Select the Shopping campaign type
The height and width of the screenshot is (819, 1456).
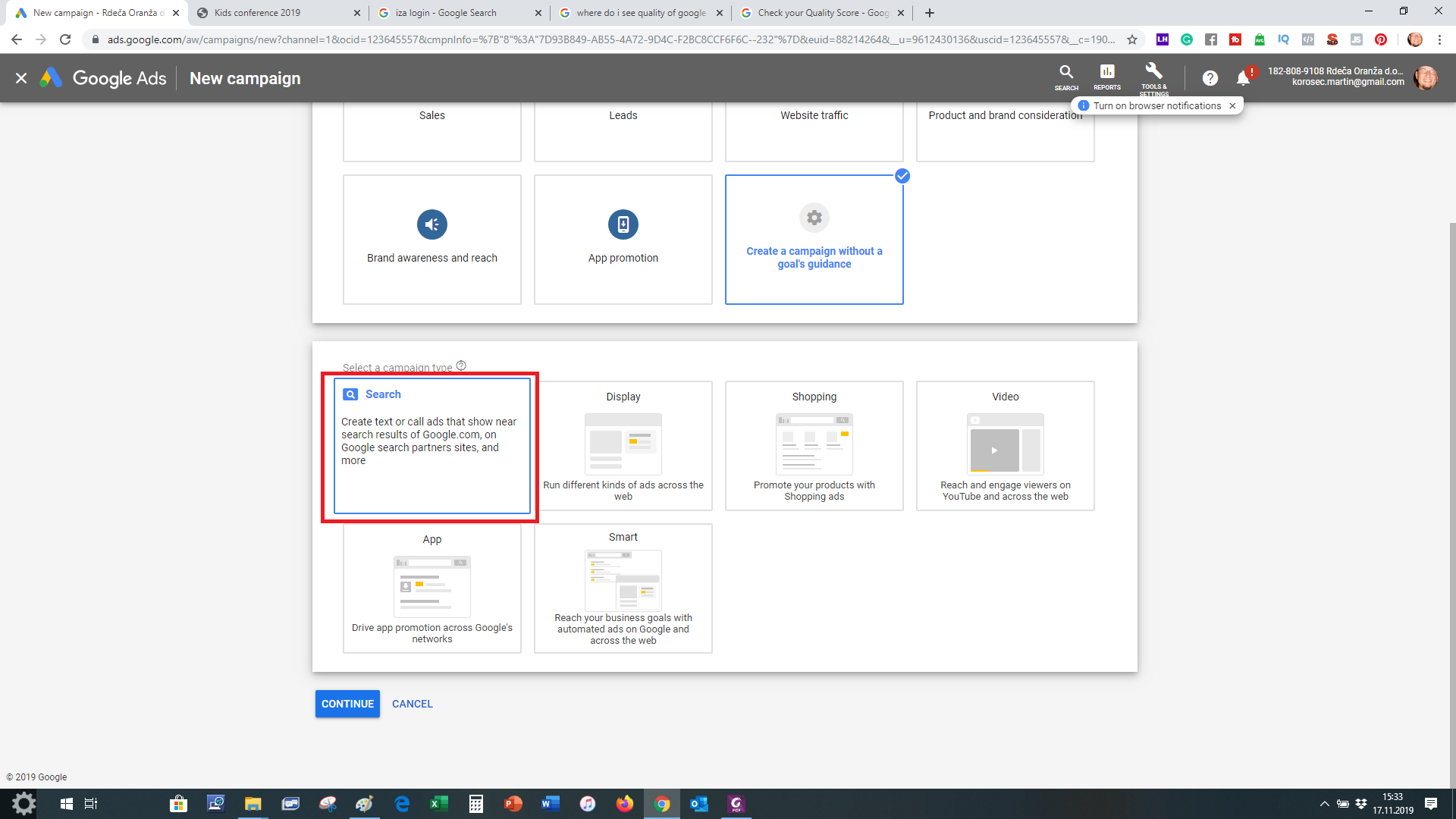(814, 446)
